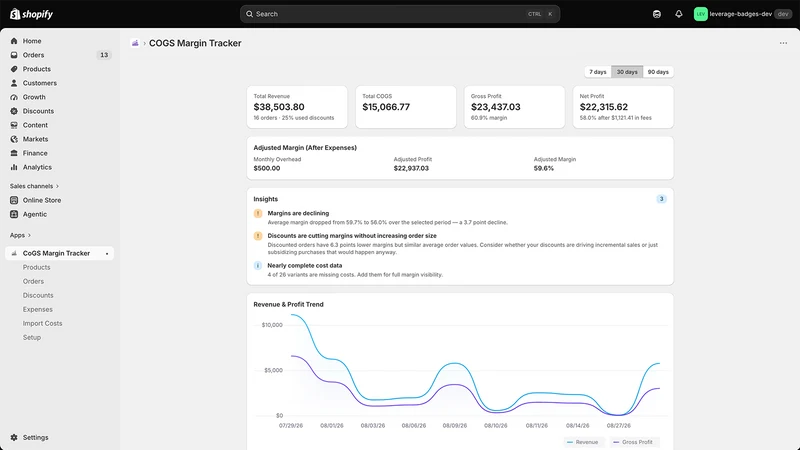Screen dimensions: 800x450
Task: Click the Margins are declining warning icon
Action: coord(258,214)
